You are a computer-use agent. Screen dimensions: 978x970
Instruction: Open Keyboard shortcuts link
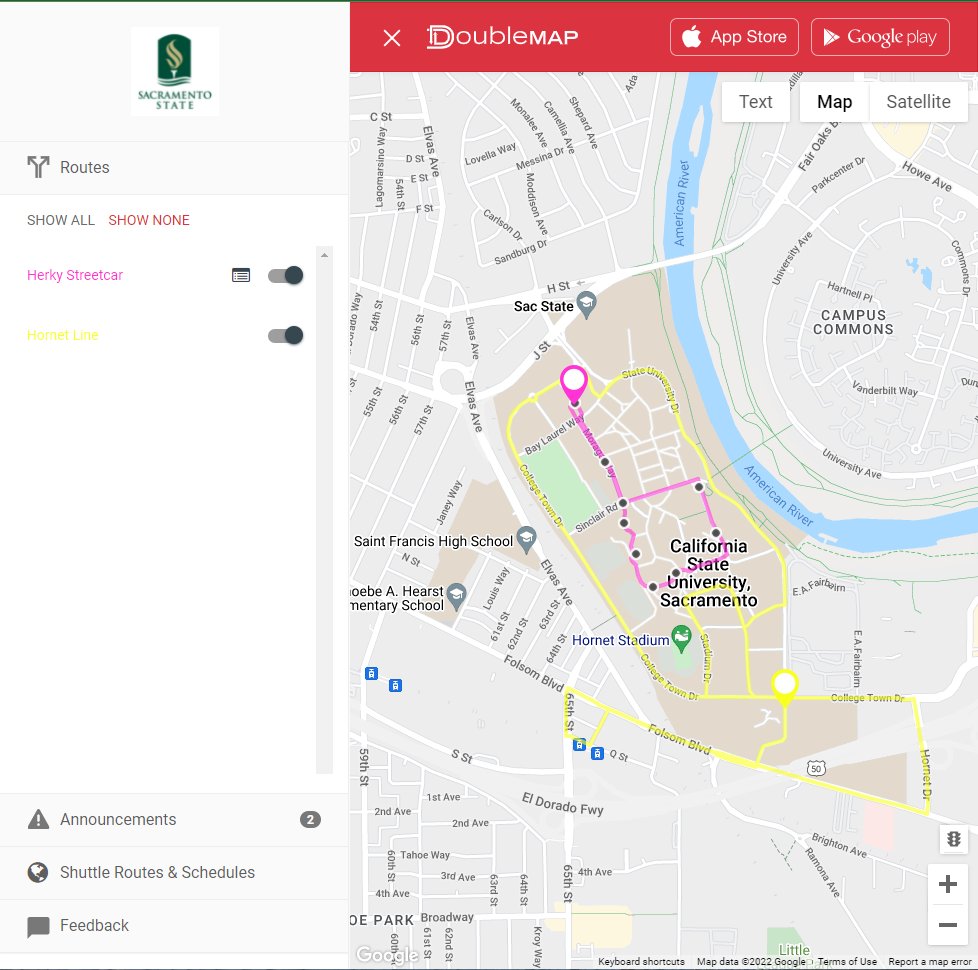coord(641,961)
